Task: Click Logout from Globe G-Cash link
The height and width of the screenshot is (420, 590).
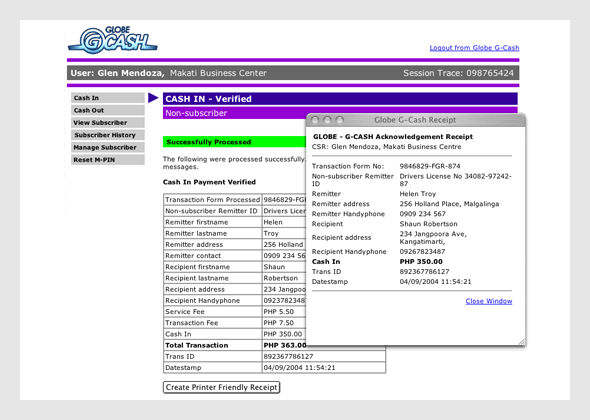Action: click(474, 48)
